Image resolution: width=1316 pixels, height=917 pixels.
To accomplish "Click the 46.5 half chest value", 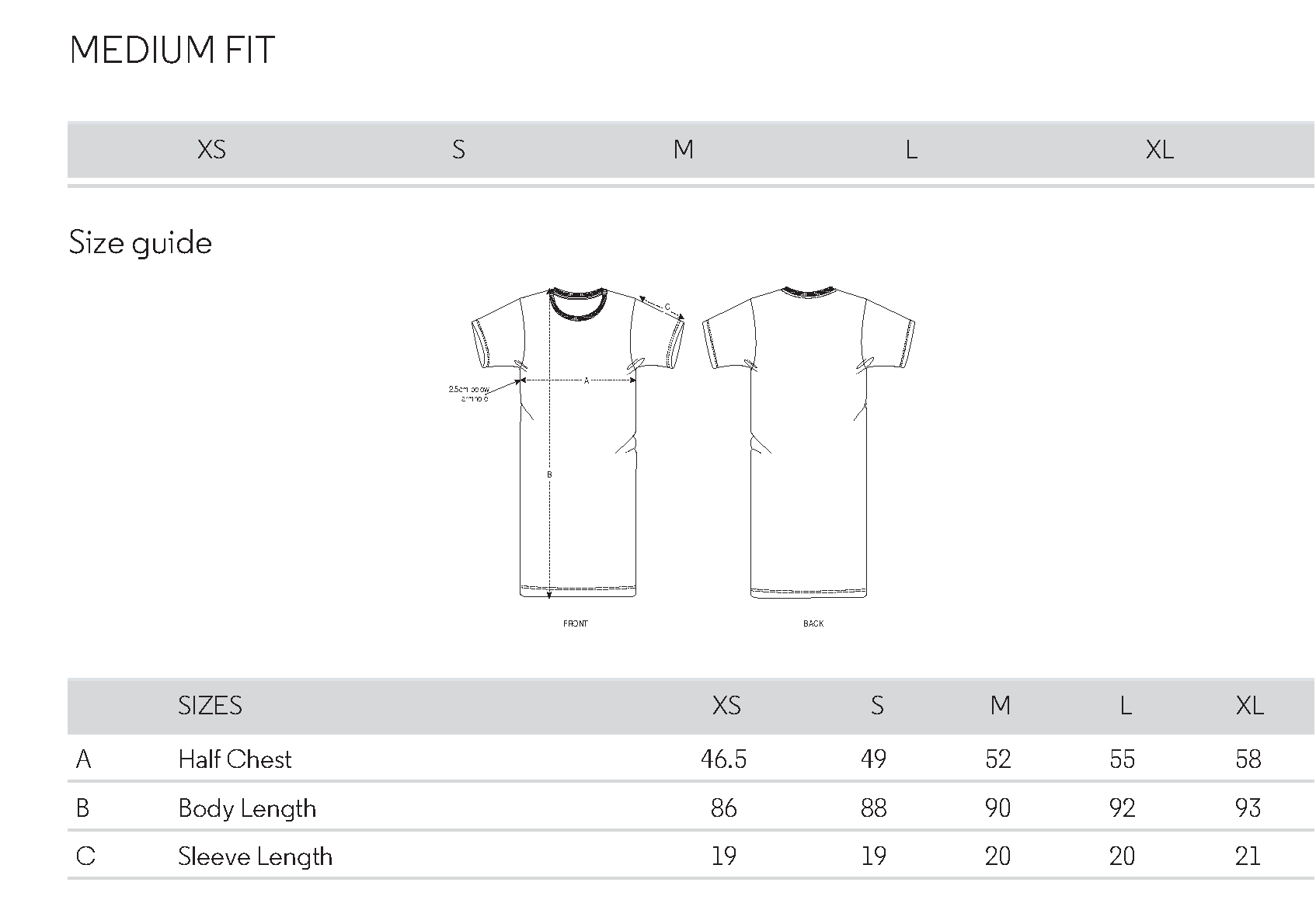I will (723, 759).
